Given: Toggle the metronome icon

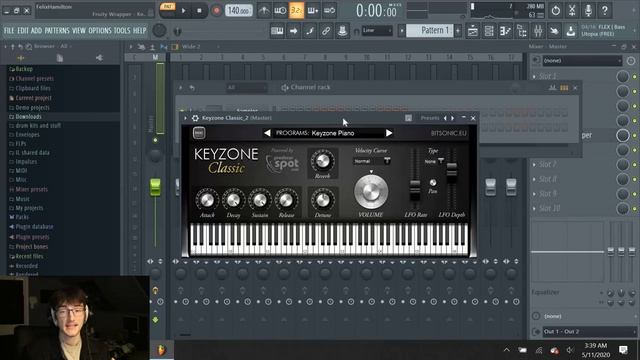Looking at the screenshot, I should (x=264, y=11).
